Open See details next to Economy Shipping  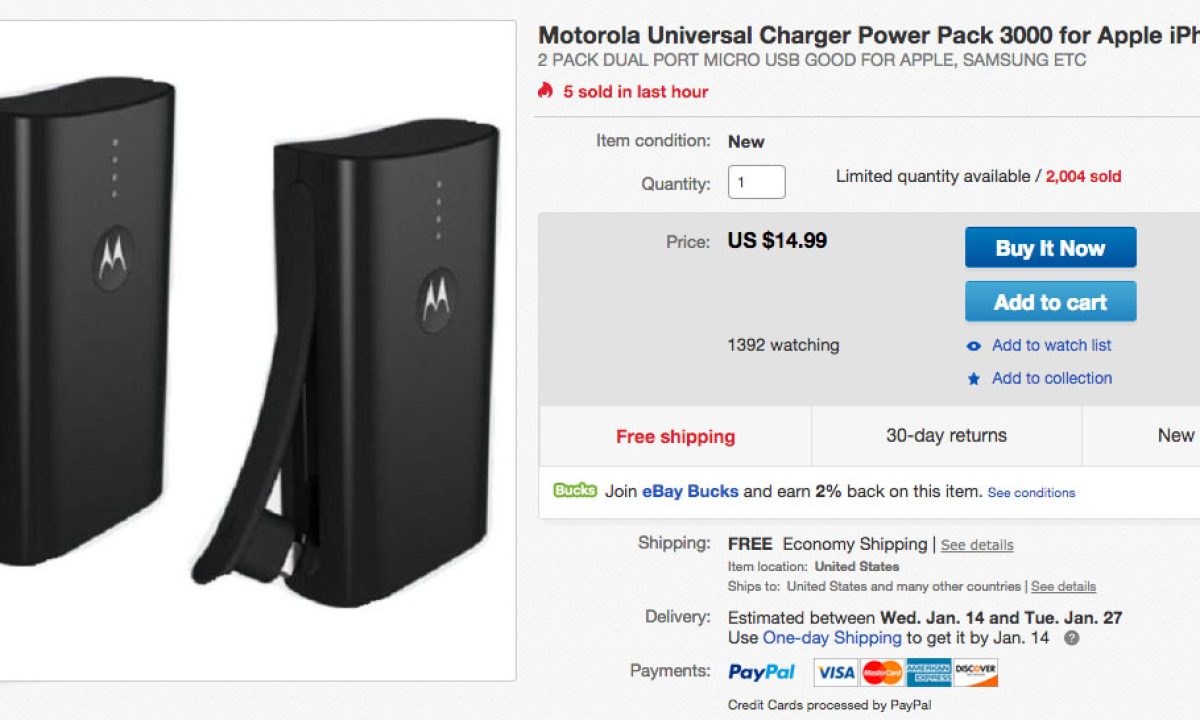click(x=977, y=545)
